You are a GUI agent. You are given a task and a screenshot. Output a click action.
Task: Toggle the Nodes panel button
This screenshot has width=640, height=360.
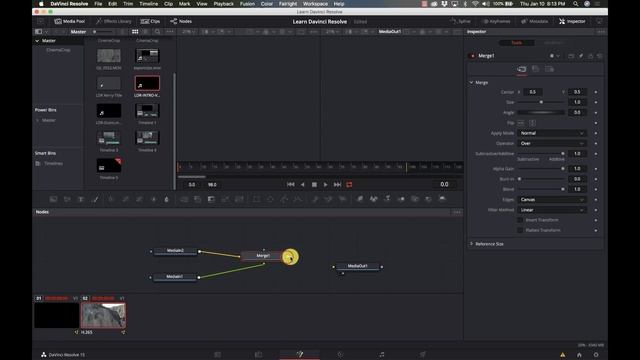[181, 21]
